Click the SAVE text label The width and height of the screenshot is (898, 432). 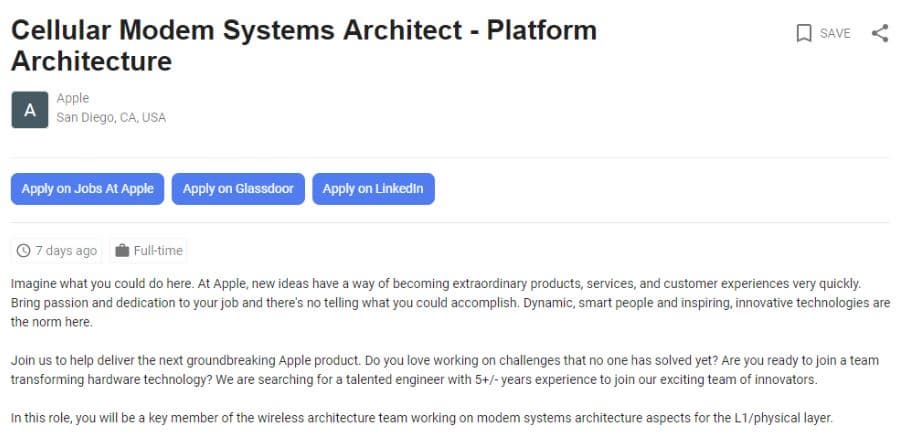click(x=835, y=34)
